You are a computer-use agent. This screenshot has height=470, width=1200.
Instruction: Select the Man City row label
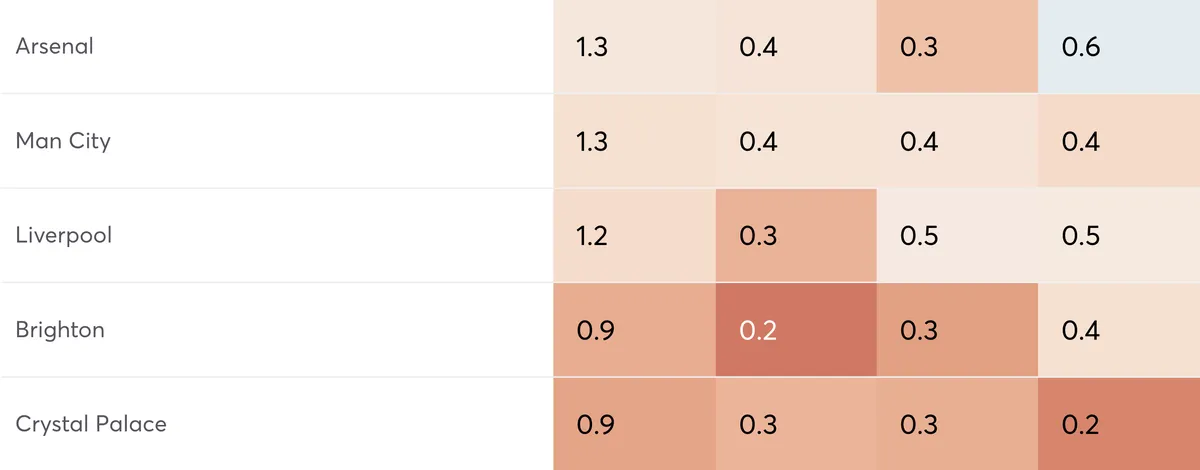tap(63, 140)
